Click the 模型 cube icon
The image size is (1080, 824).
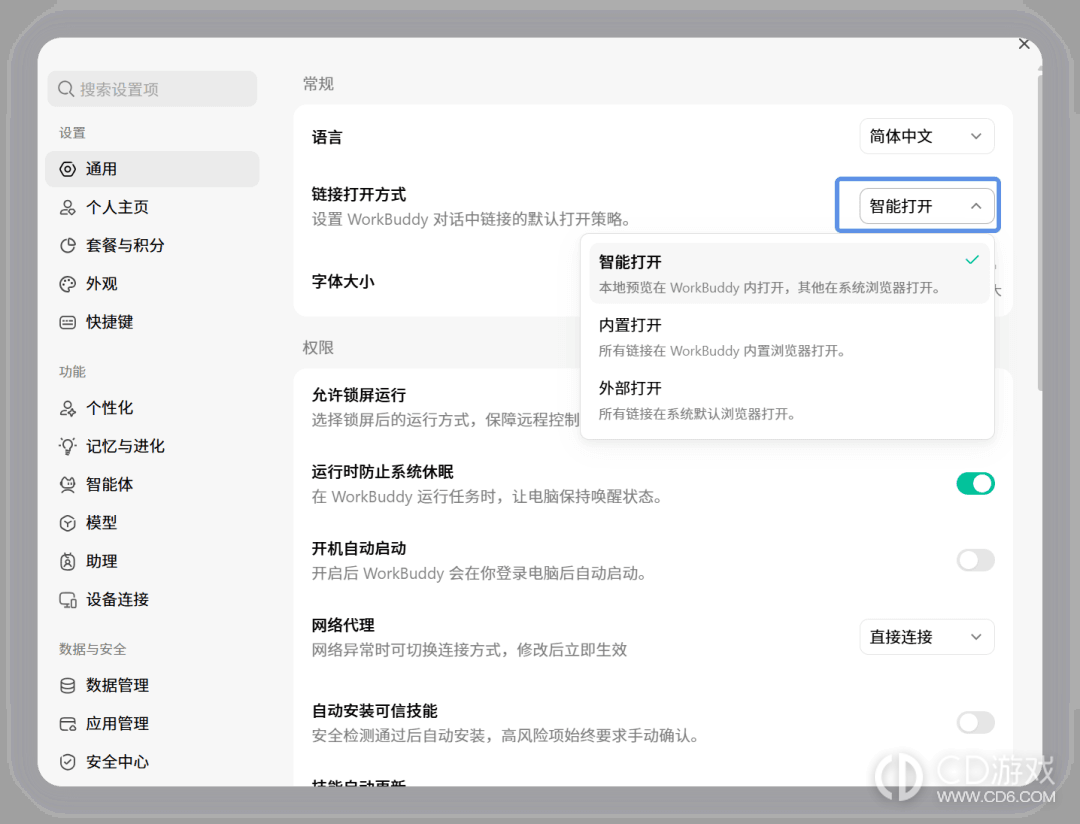click(x=68, y=523)
